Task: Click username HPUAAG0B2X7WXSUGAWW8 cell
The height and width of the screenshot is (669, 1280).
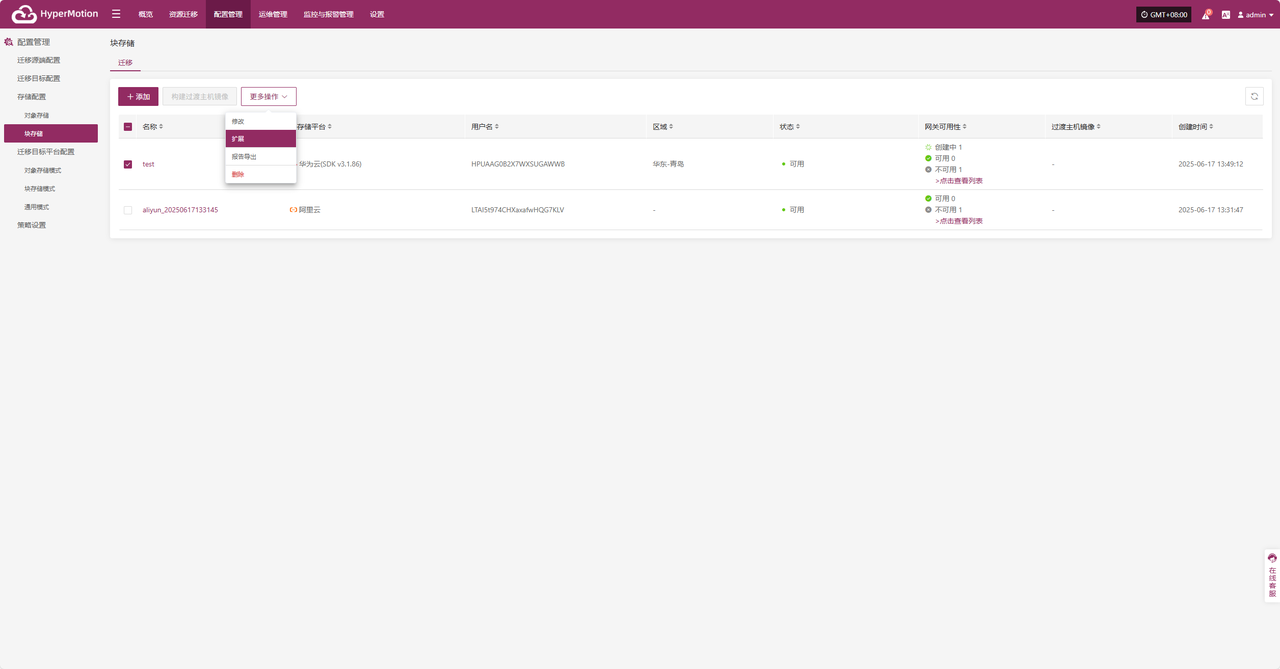Action: tap(518, 164)
